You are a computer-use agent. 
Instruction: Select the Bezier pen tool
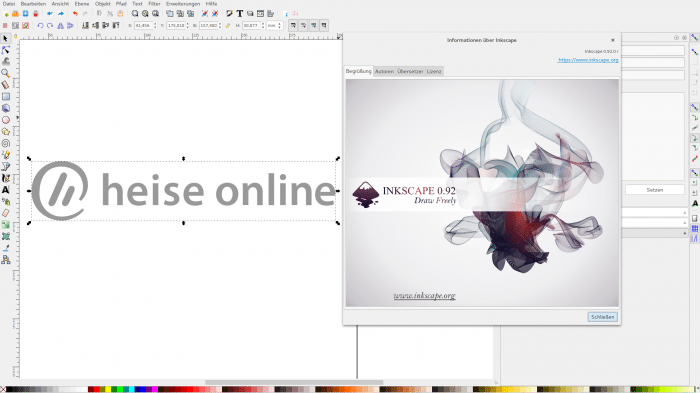[6, 166]
